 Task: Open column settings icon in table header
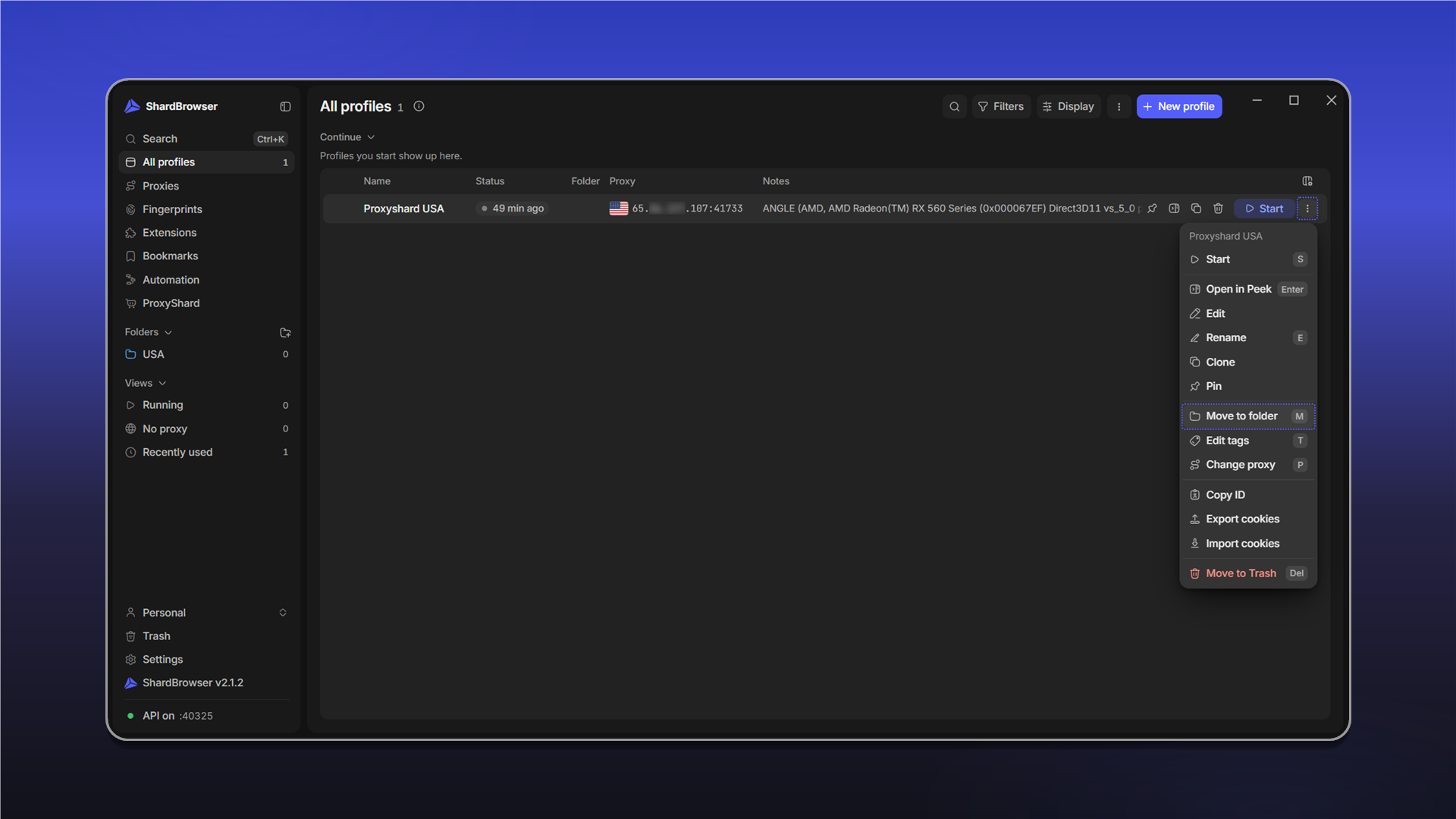(x=1307, y=181)
